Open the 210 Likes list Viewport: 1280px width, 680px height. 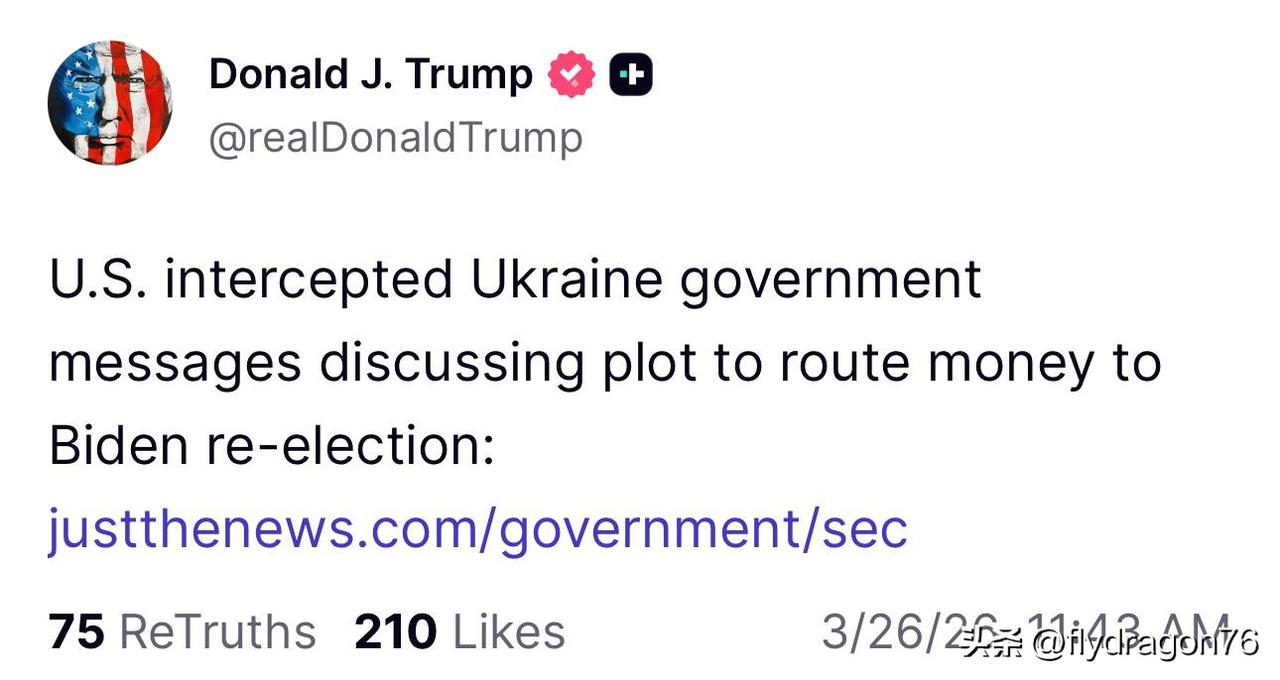tap(395, 630)
